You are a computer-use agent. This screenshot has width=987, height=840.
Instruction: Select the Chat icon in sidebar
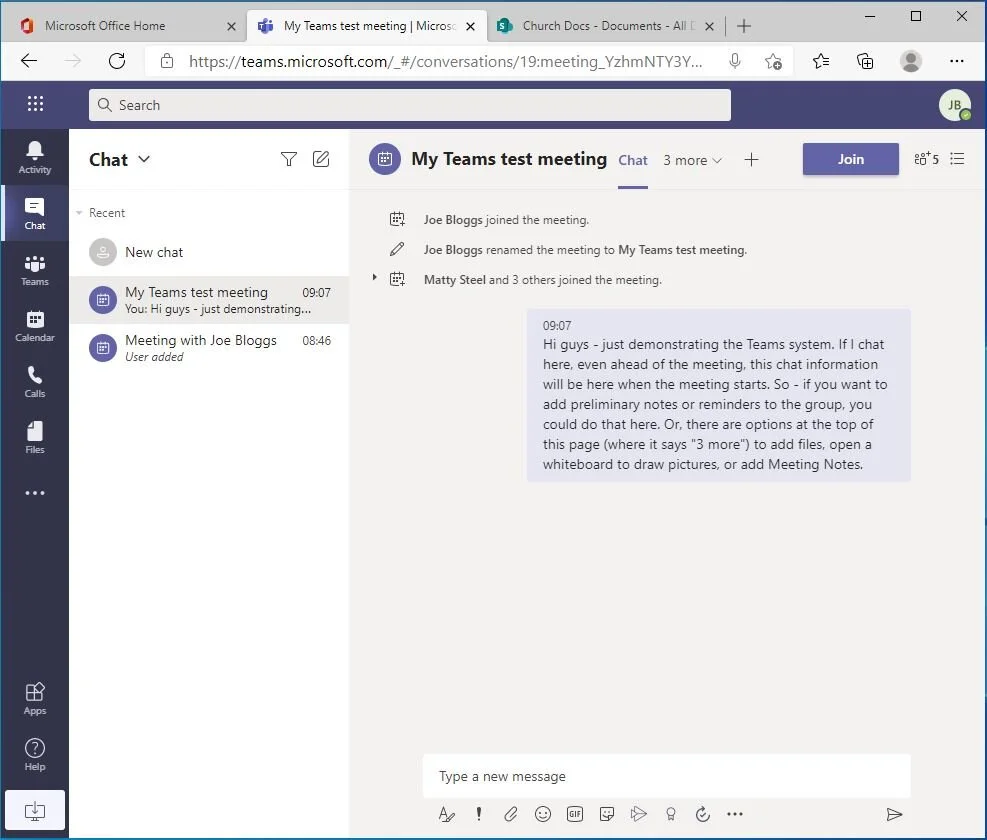(35, 213)
